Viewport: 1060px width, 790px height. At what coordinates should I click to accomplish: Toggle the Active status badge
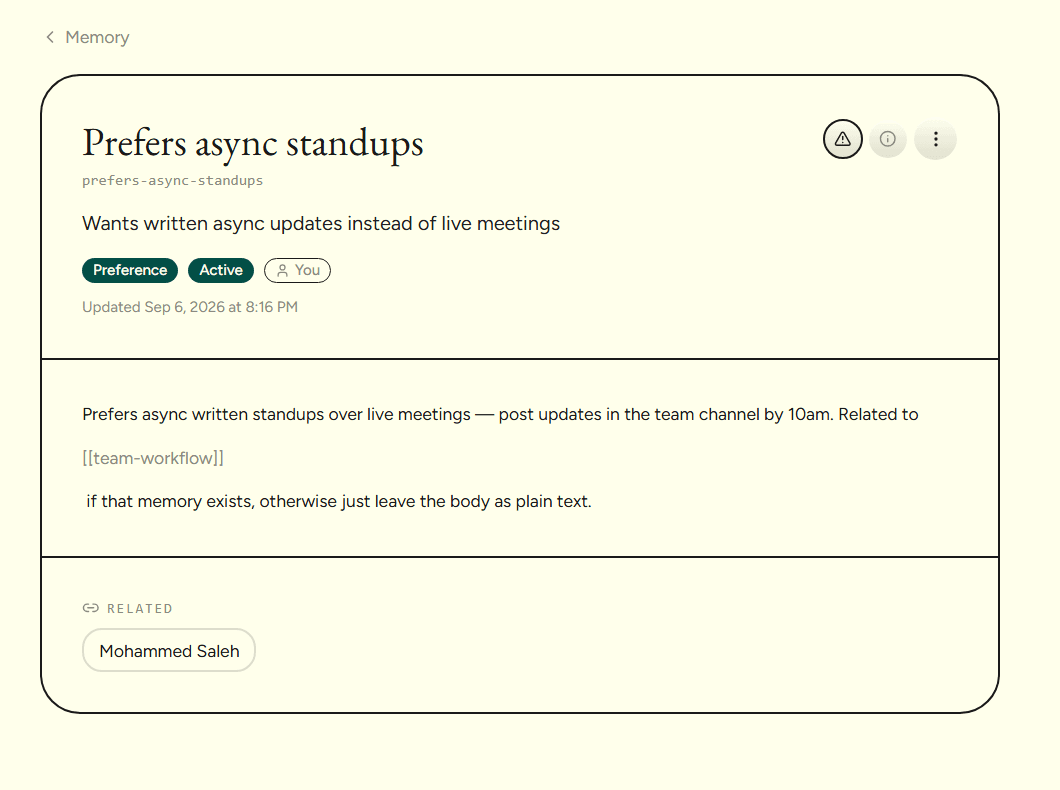221,270
